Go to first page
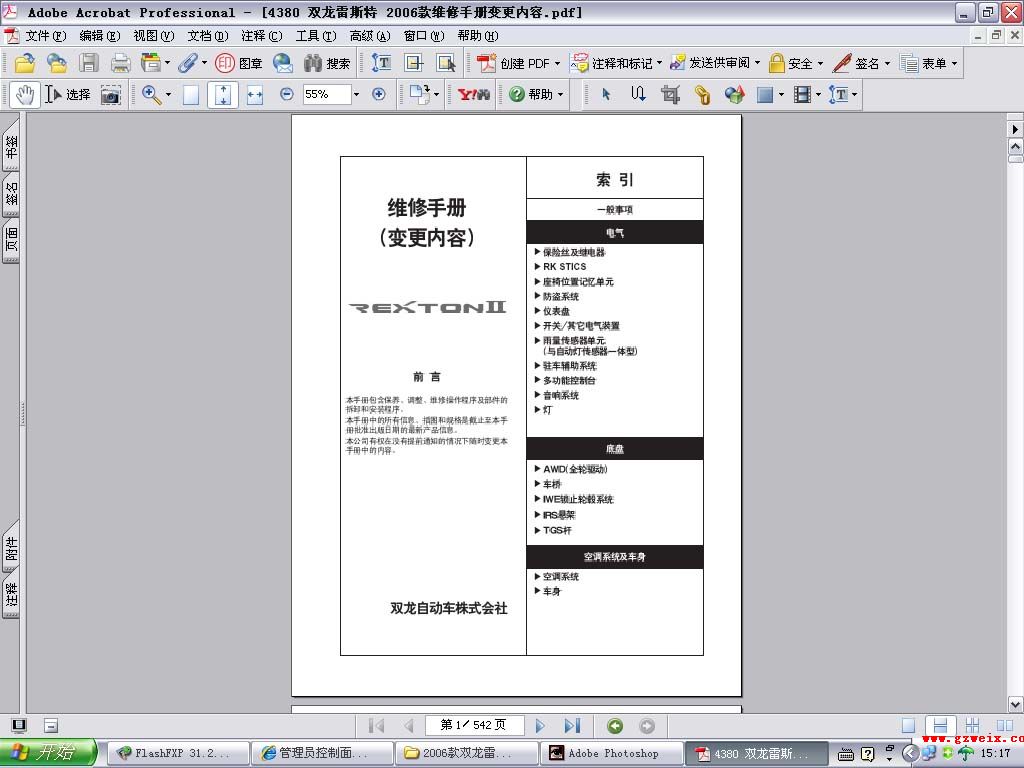This screenshot has height=768, width=1024. click(x=376, y=726)
